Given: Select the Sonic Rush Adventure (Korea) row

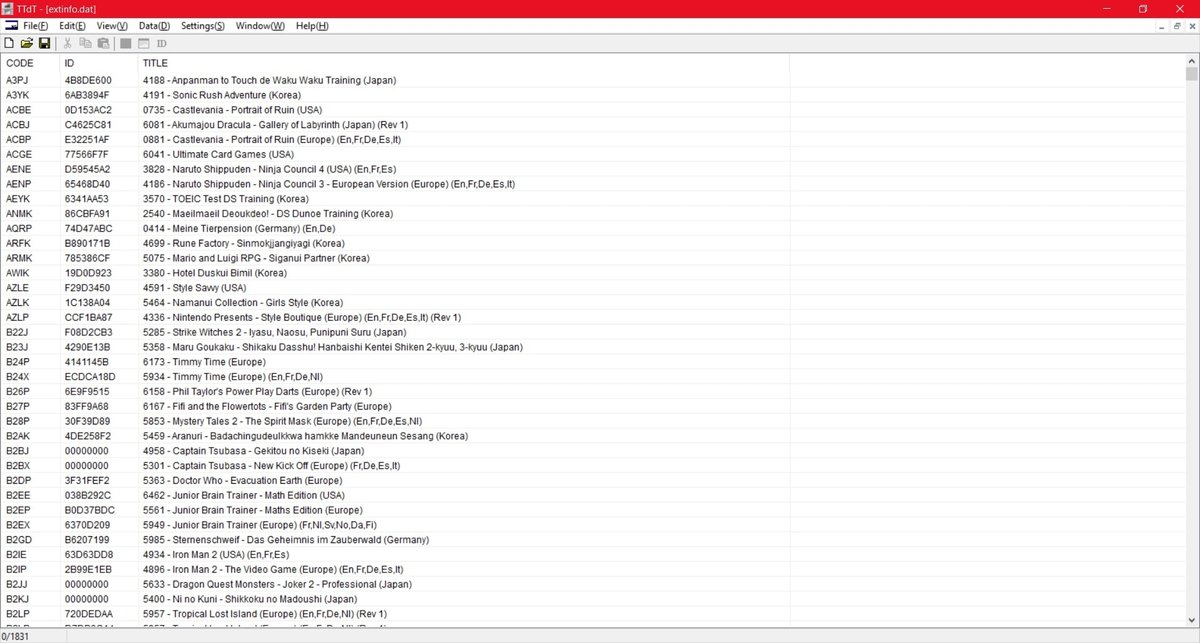Looking at the screenshot, I should click(592, 95).
